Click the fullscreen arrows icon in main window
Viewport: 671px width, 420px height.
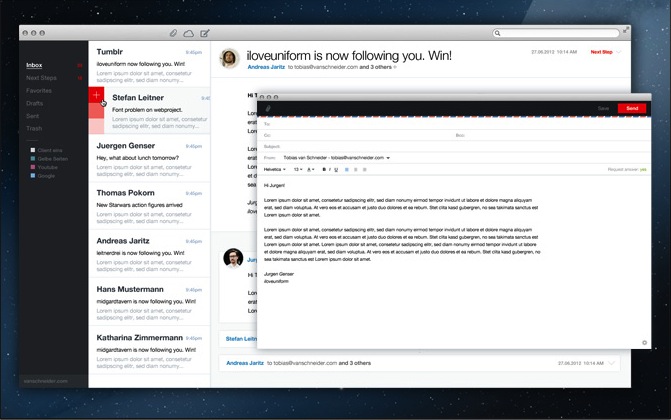[626, 30]
